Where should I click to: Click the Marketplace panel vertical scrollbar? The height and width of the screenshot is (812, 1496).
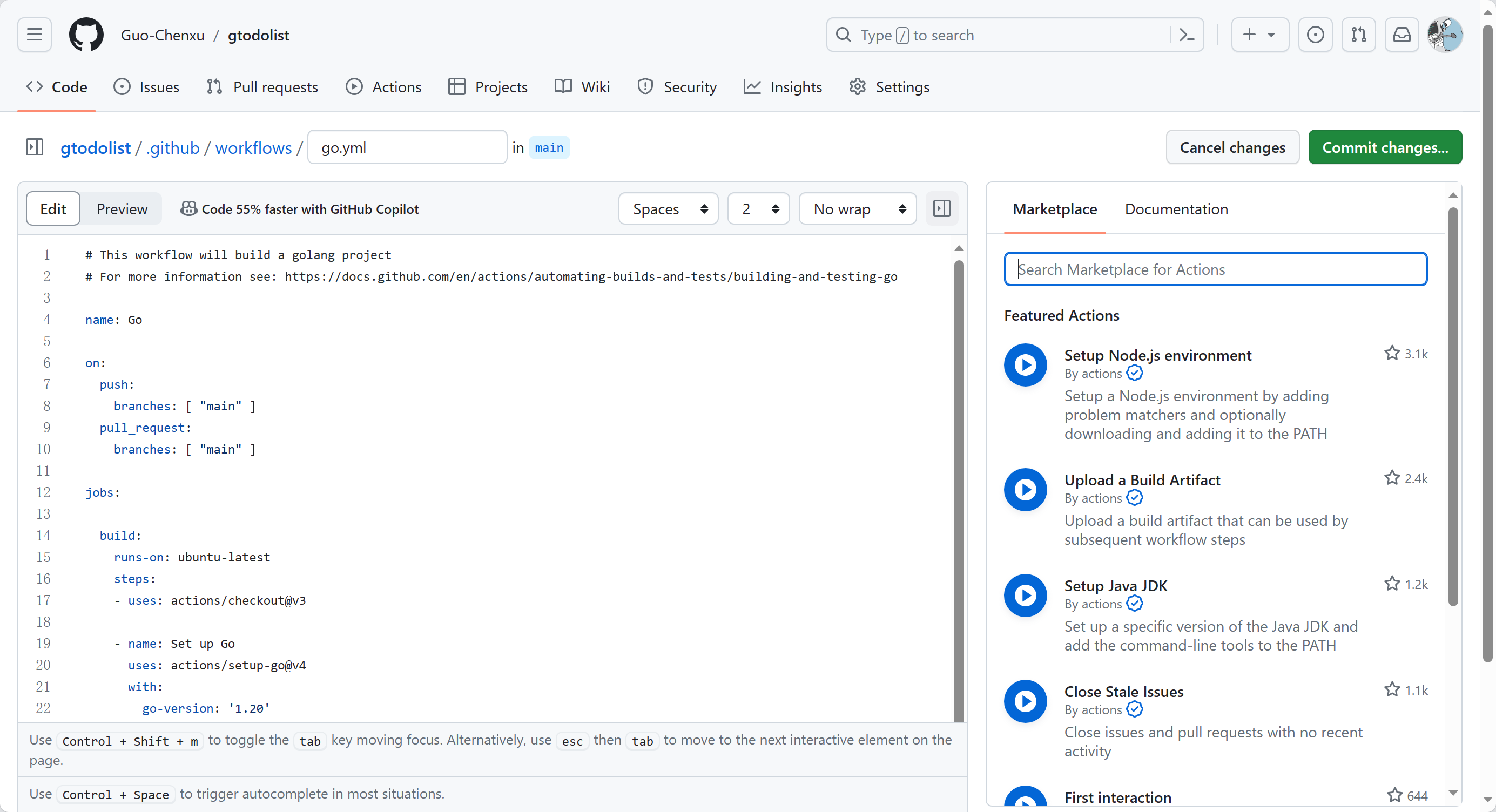[1452, 407]
